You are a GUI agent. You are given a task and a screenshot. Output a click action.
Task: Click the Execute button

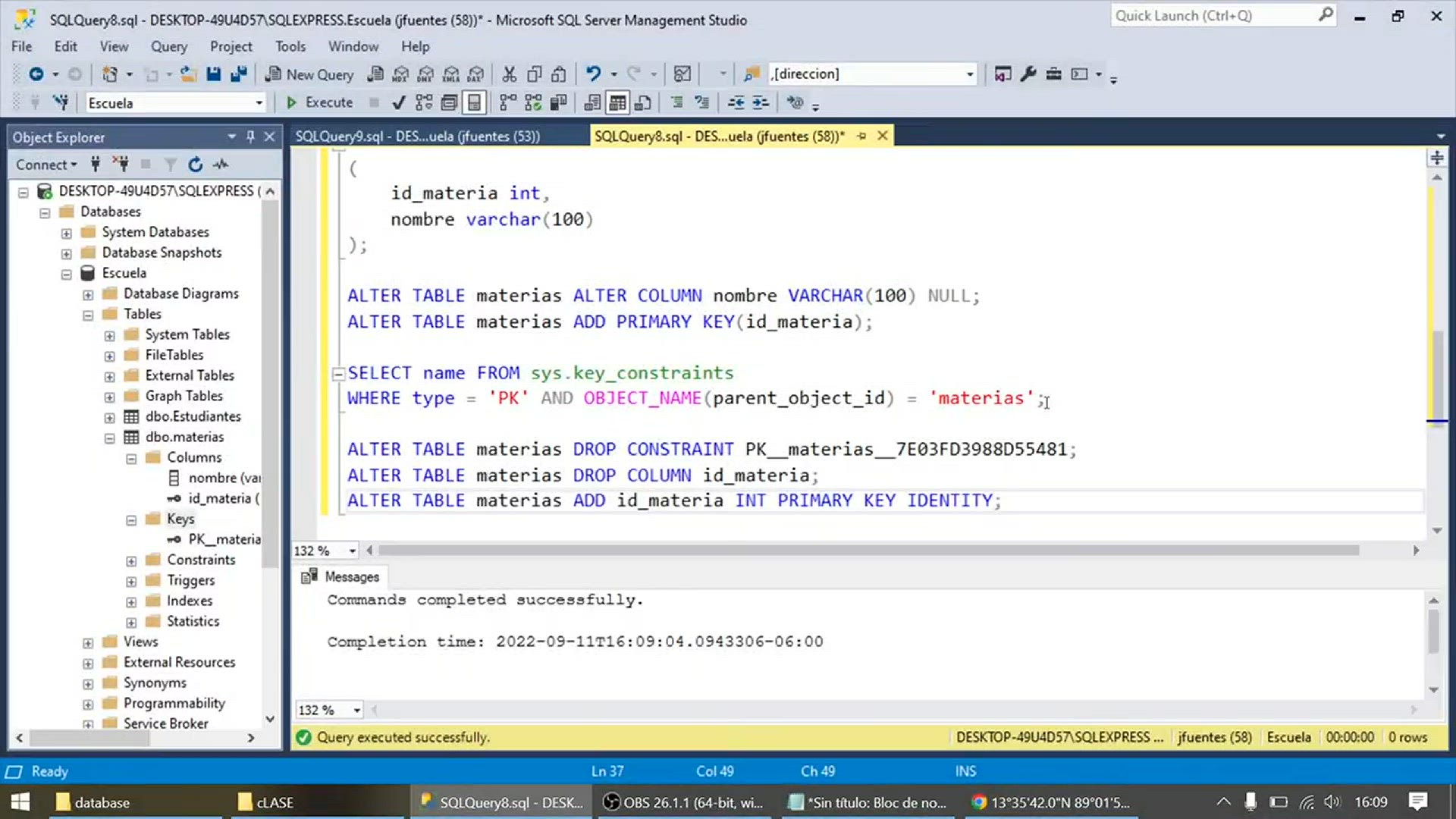coord(319,102)
